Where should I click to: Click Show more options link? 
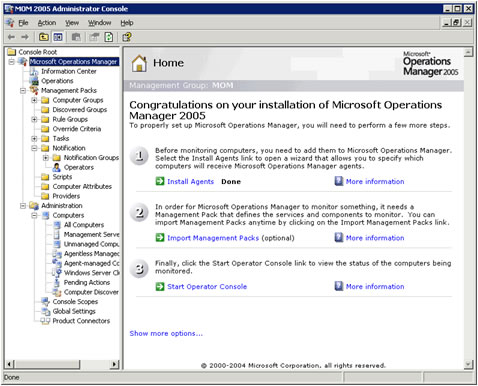[x=166, y=334]
